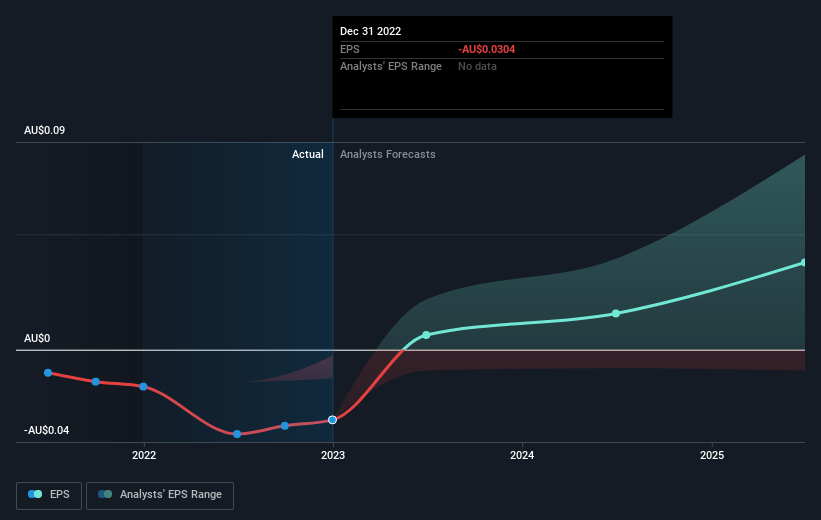Click the mid-2022 lowest EPS data point
Screen dimensions: 821x520
tap(237, 434)
